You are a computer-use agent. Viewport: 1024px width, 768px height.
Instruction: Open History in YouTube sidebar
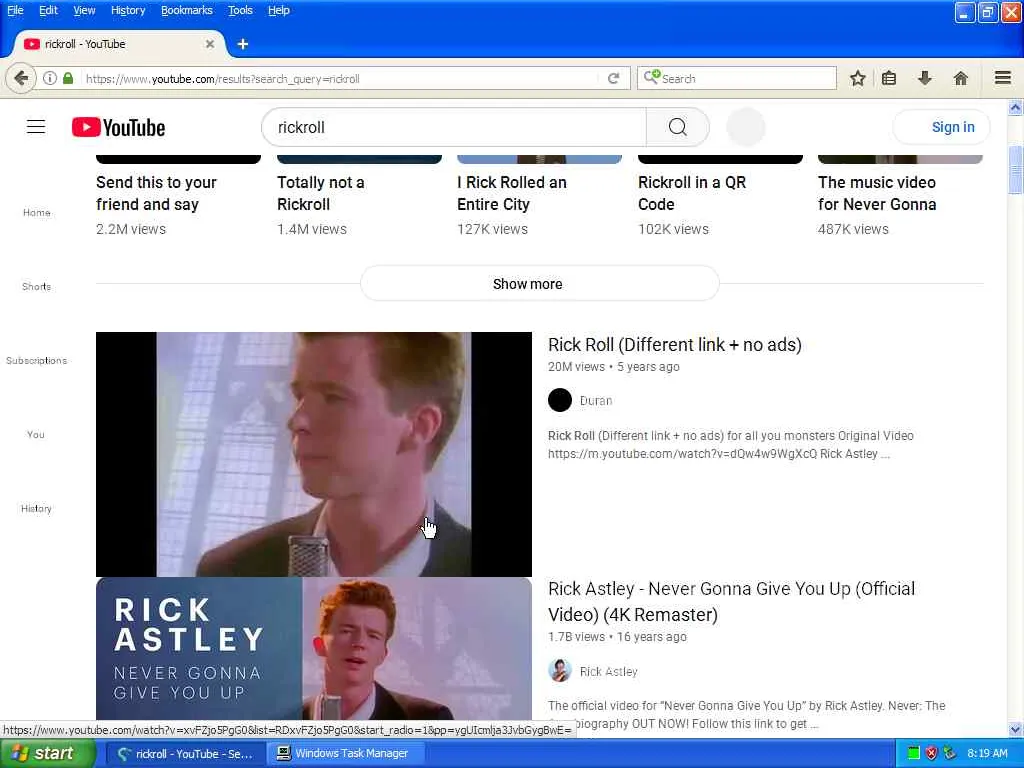(x=37, y=508)
